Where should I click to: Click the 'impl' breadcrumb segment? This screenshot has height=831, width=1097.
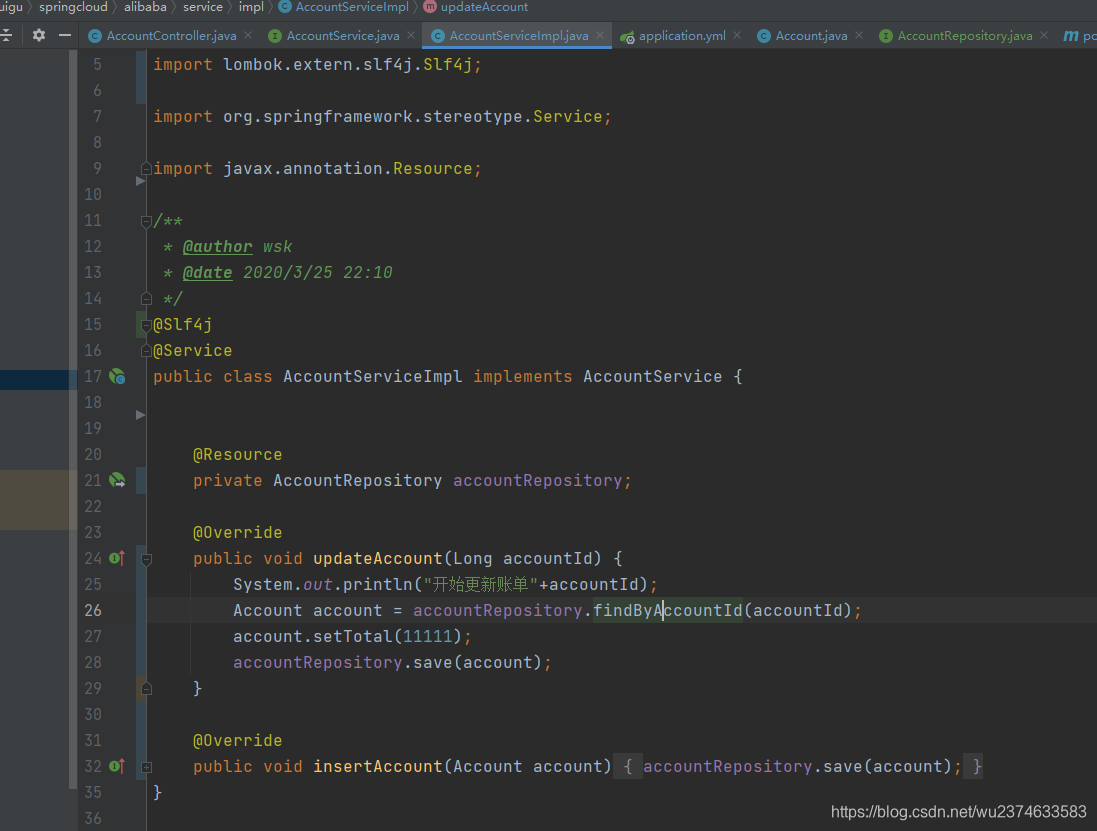pyautogui.click(x=251, y=7)
